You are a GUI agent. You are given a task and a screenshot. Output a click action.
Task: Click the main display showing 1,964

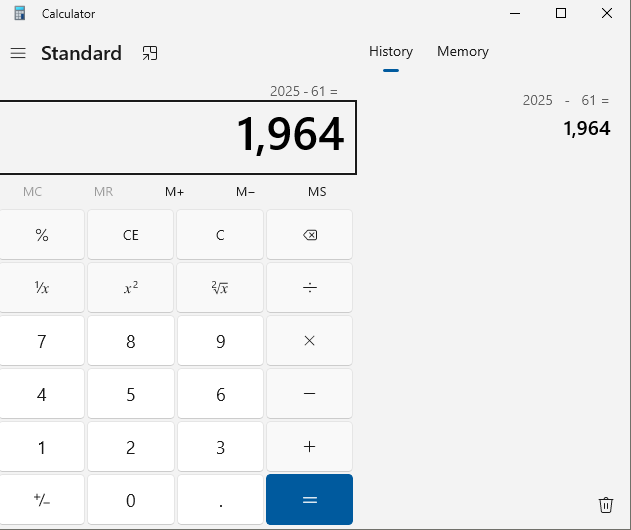[177, 137]
